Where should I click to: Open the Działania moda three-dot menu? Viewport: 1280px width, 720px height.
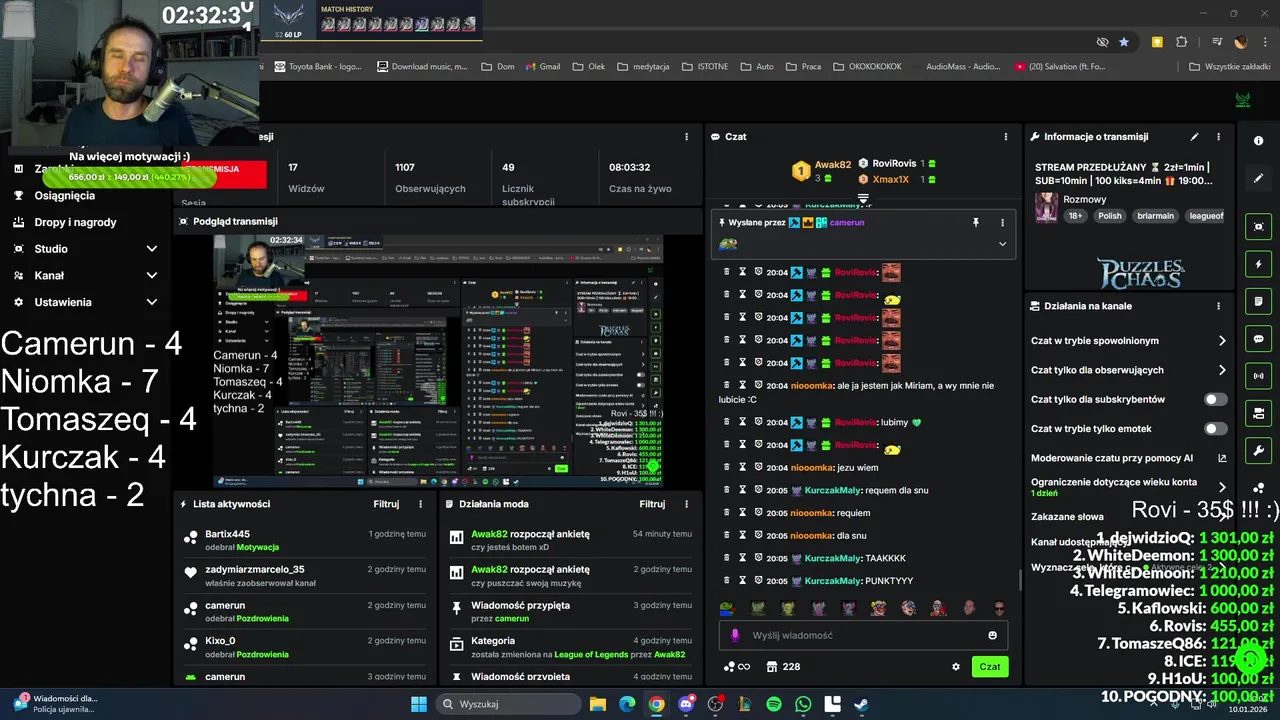pyautogui.click(x=686, y=504)
